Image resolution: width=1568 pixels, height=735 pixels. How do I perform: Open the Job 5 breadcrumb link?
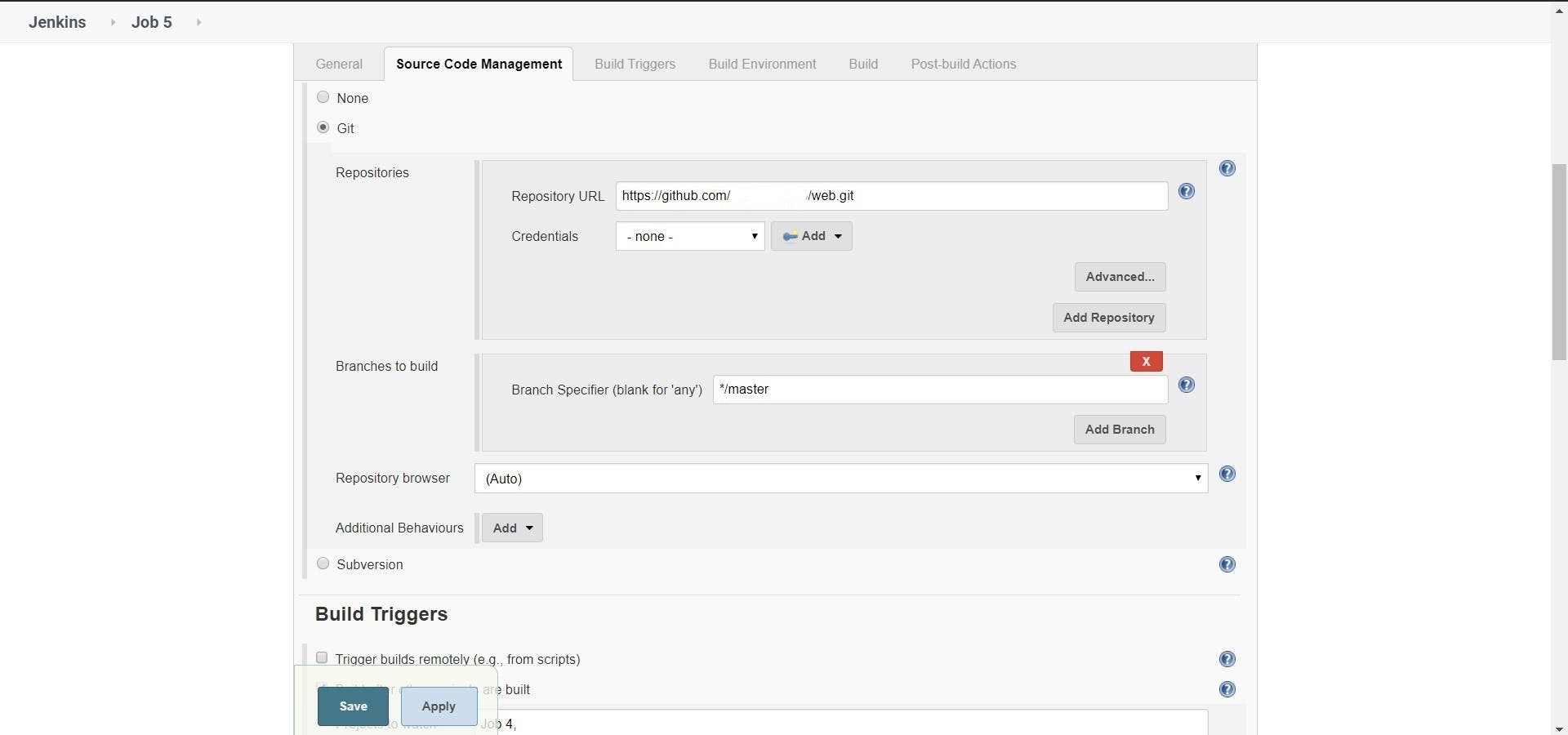coord(152,22)
